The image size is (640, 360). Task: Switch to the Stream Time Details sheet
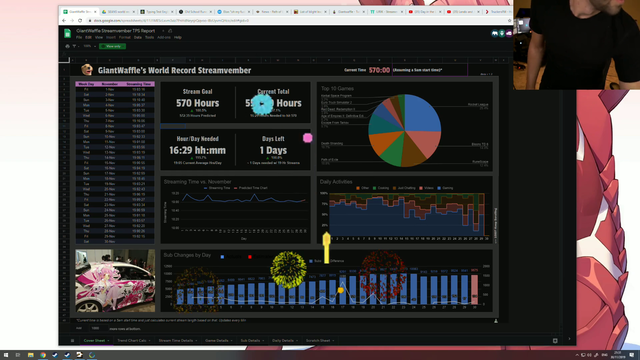click(176, 340)
